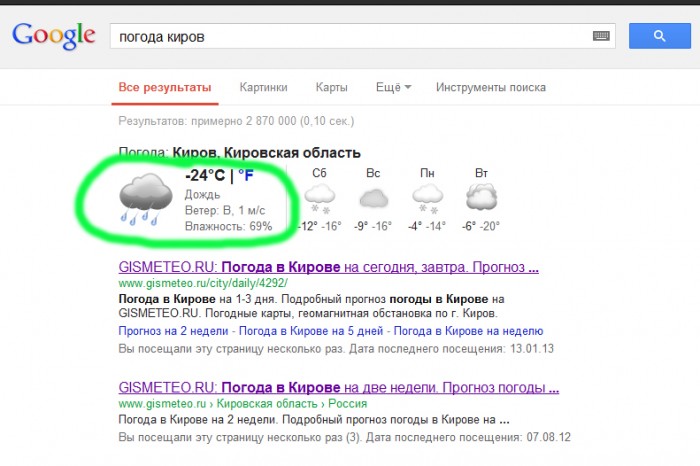Click the rain cloud current weather icon
The height and width of the screenshot is (466, 700).
pyautogui.click(x=146, y=199)
